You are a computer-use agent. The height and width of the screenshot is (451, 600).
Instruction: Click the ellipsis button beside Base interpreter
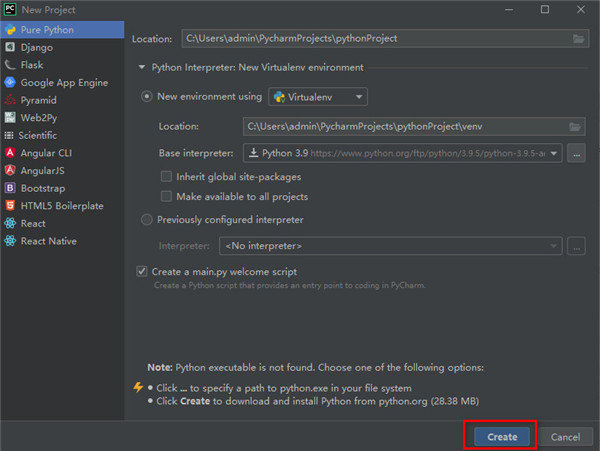[x=576, y=153]
